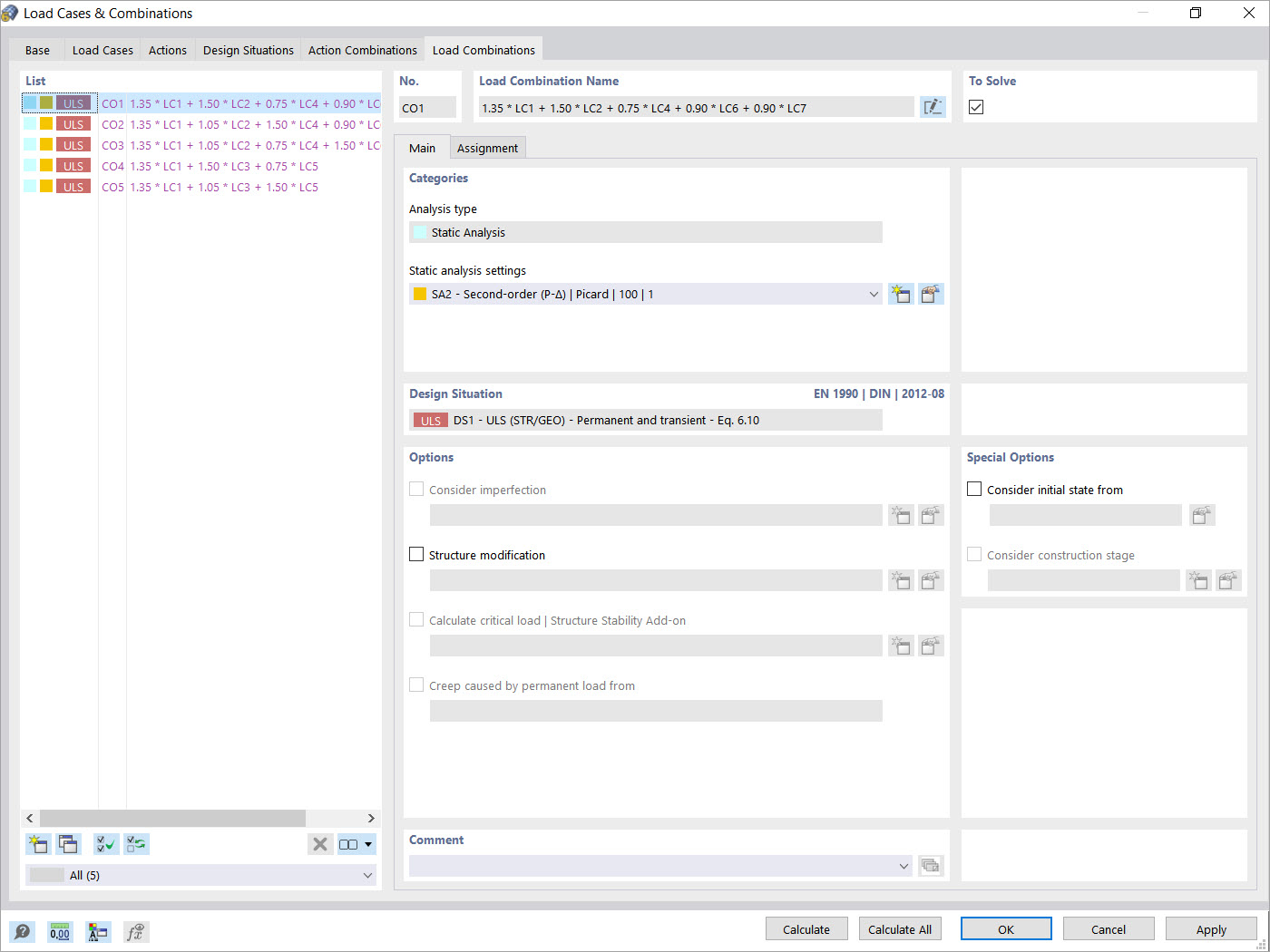This screenshot has width=1270, height=952.
Task: Click the Calculate All button
Action: [900, 929]
